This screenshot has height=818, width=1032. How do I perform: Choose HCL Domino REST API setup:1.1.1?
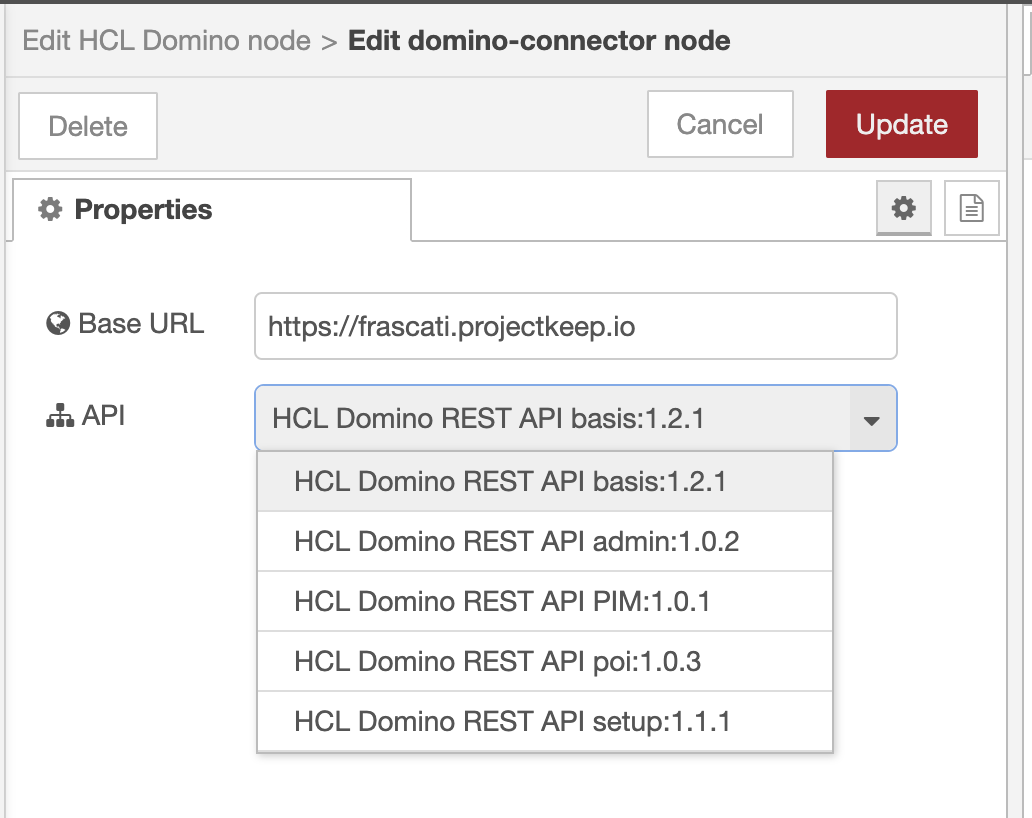(x=545, y=721)
